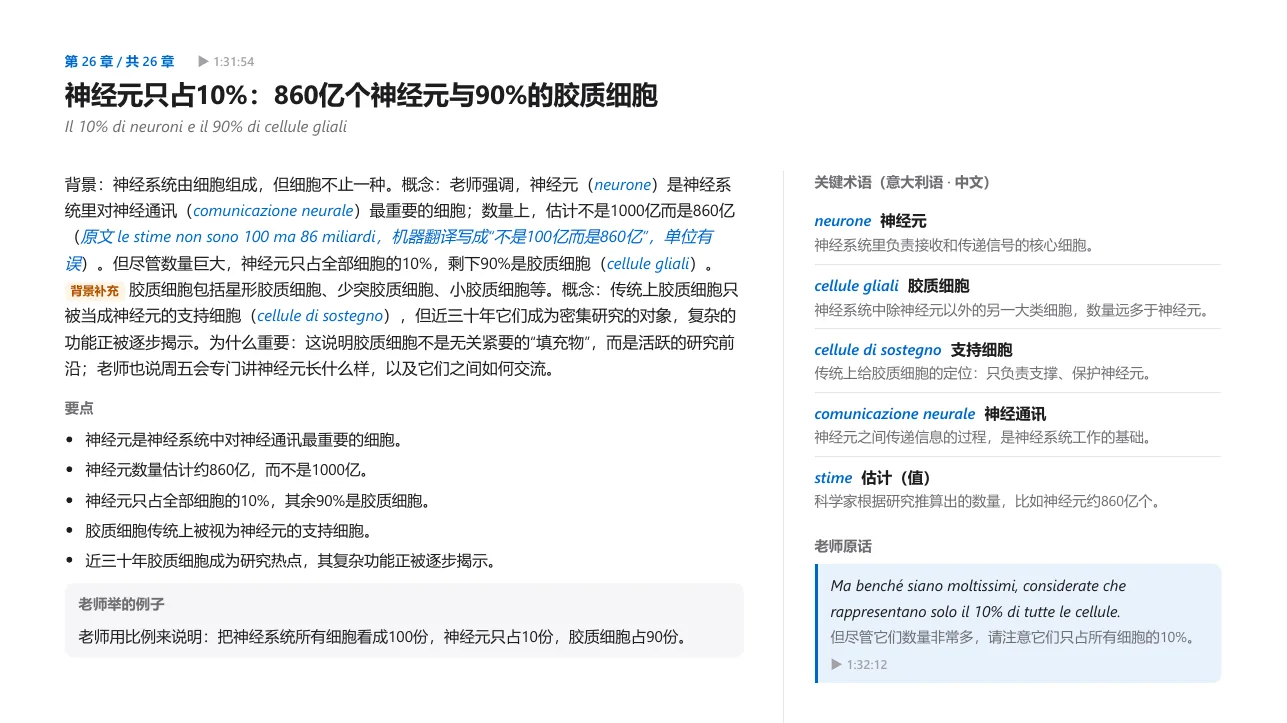1287x723 pixels.
Task: Click the 1:31:54 play timestamp icon
Action: [x=204, y=62]
